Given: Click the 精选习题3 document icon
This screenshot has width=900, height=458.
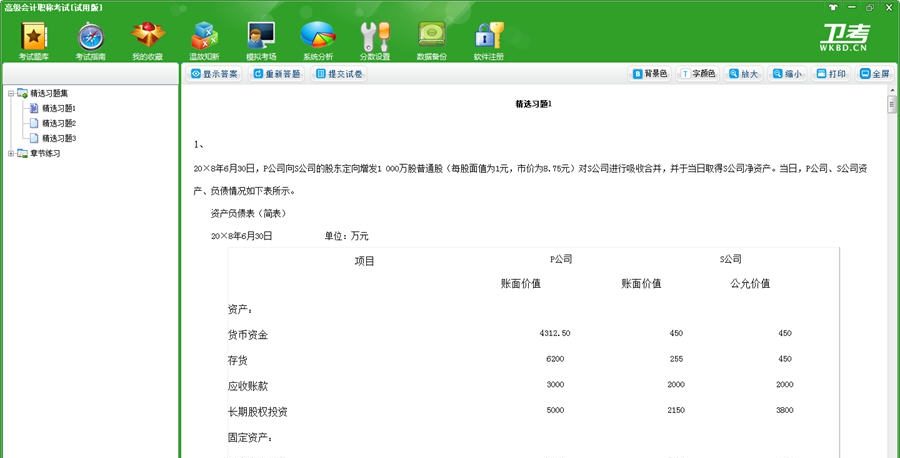Looking at the screenshot, I should (x=34, y=138).
